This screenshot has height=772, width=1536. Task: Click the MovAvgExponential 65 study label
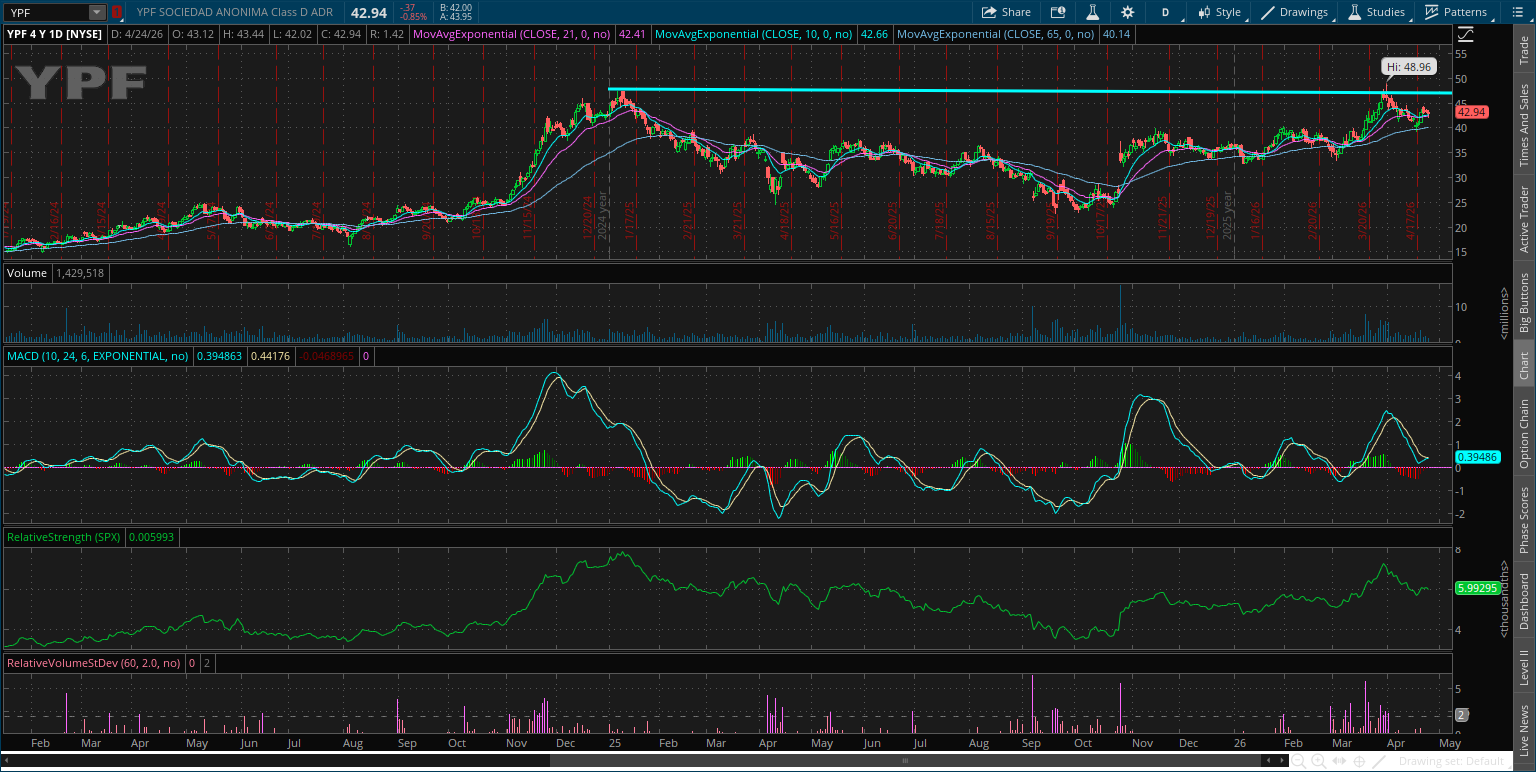(996, 33)
